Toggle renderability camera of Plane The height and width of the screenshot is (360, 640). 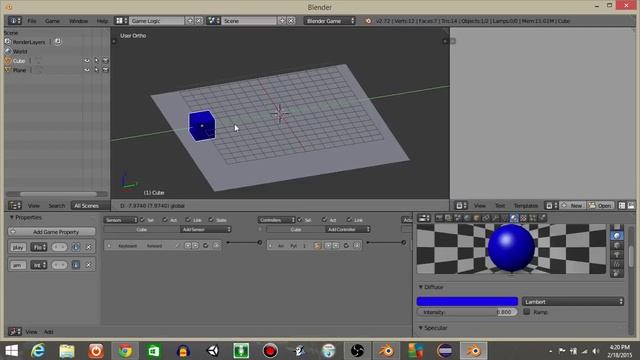coord(105,70)
